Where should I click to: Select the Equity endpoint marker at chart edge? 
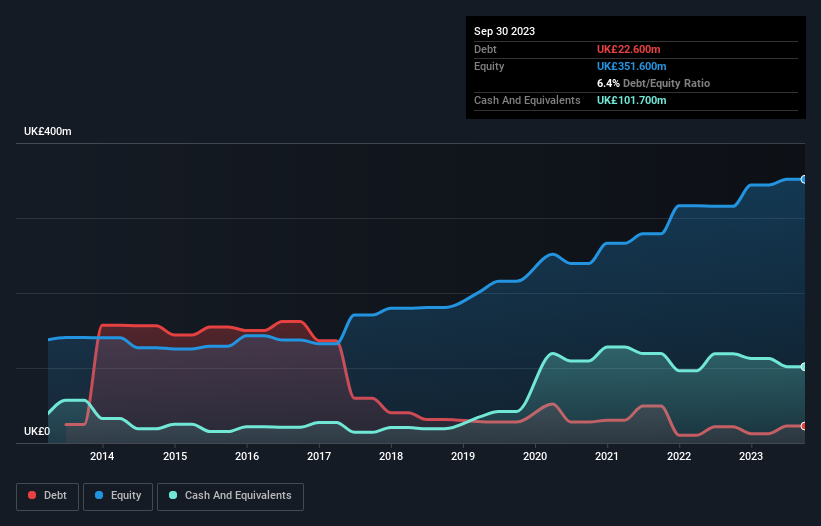click(x=804, y=180)
